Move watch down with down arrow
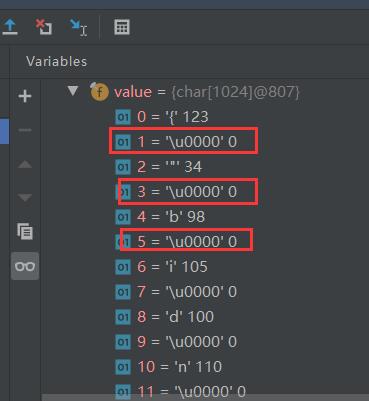 (x=25, y=198)
